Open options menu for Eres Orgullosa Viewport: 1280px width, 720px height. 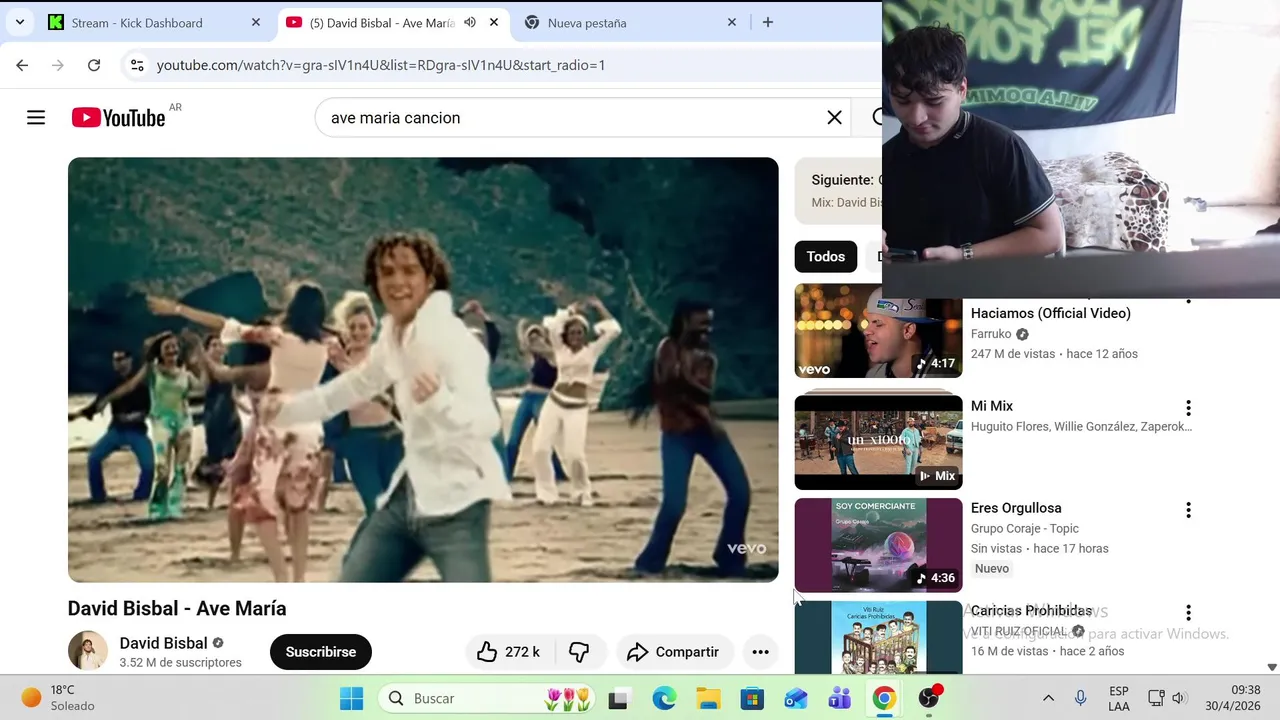[x=1188, y=510]
